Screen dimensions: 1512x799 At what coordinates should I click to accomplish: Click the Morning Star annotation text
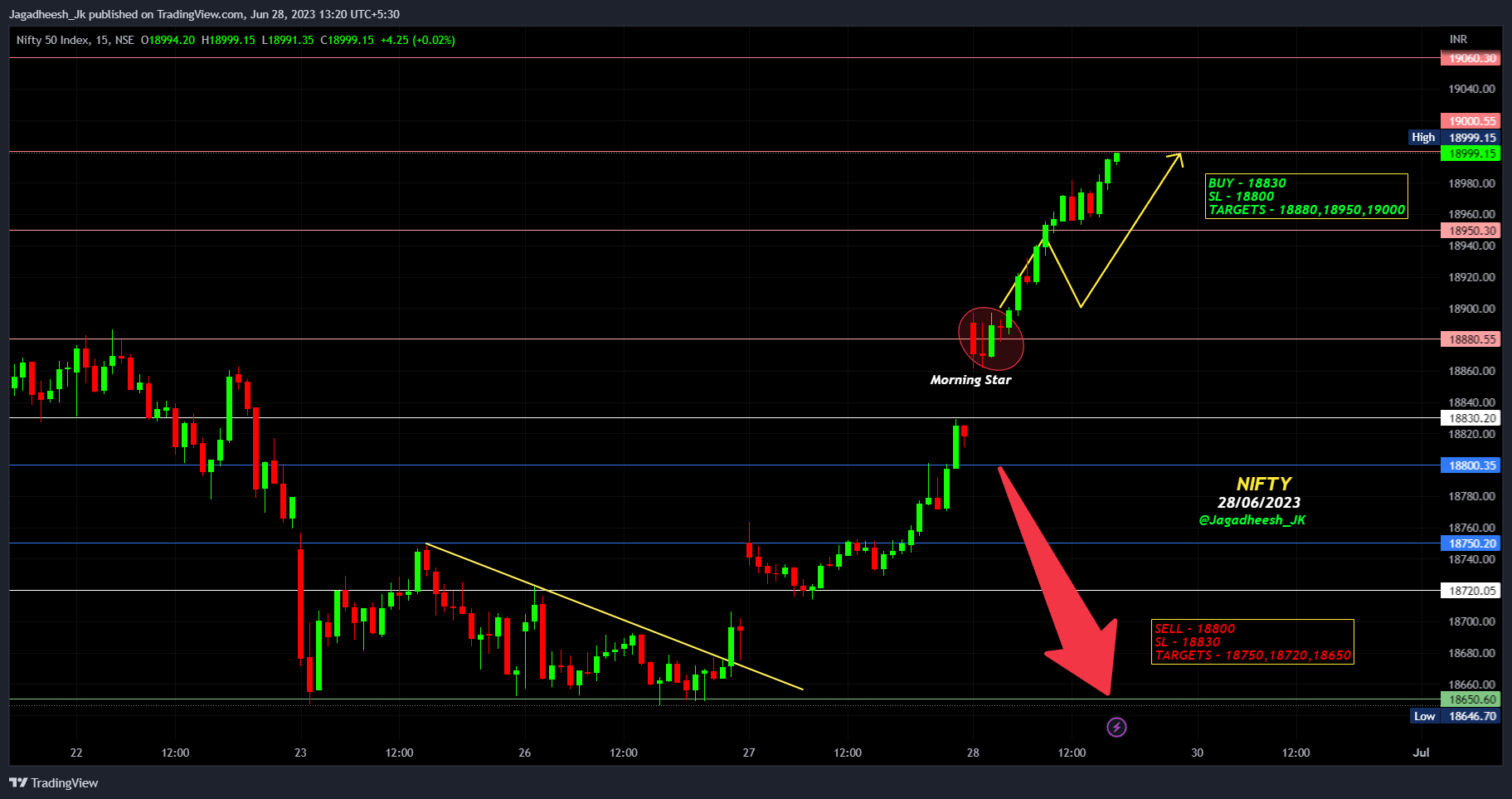[970, 380]
